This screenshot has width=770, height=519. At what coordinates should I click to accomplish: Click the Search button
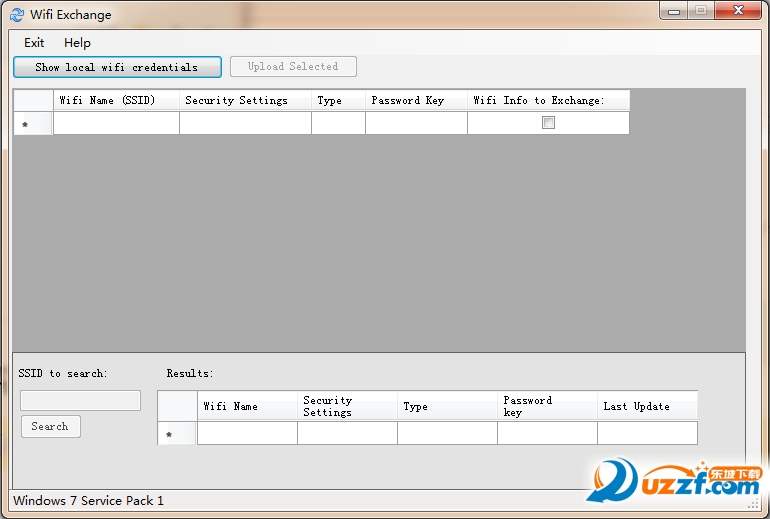pos(51,426)
